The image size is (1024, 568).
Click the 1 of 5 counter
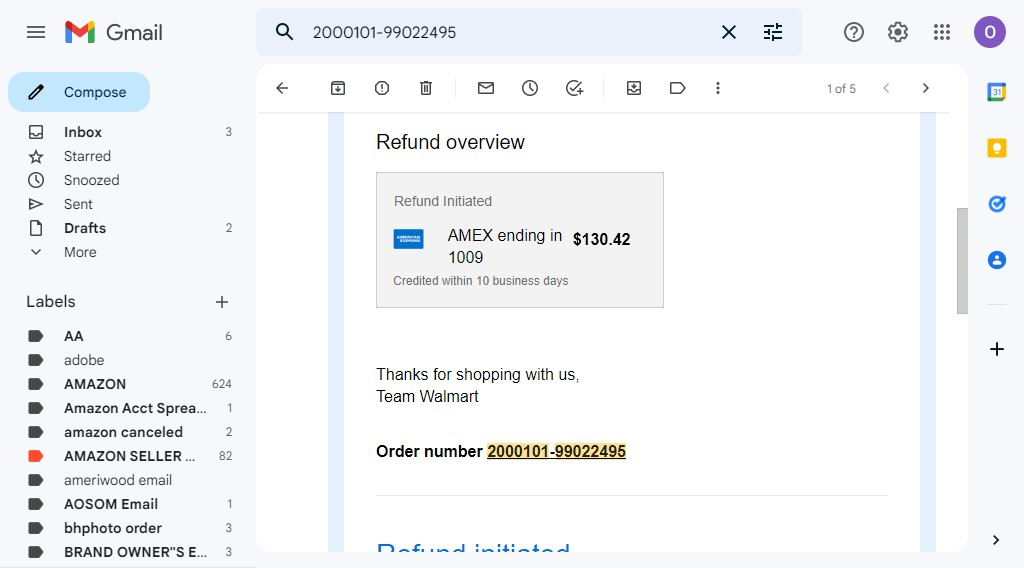click(x=841, y=89)
